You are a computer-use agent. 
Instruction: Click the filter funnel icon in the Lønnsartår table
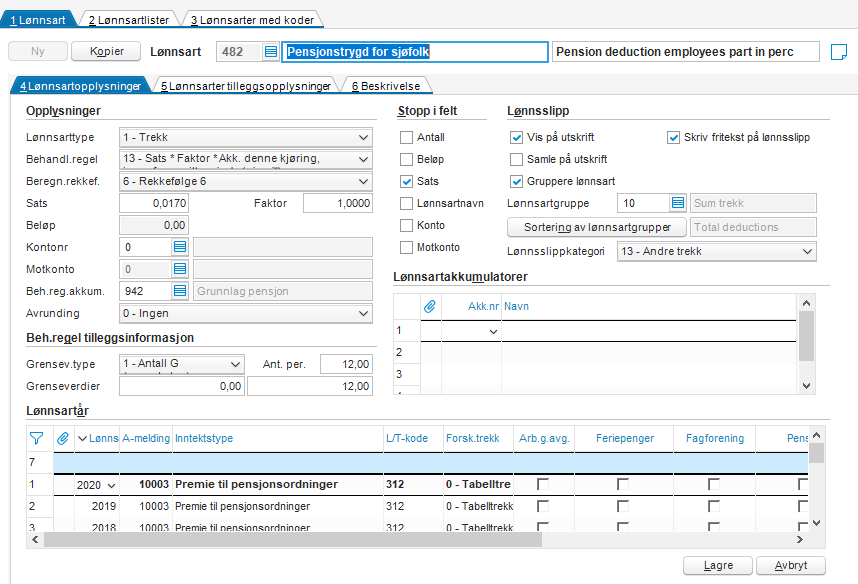pyautogui.click(x=36, y=438)
